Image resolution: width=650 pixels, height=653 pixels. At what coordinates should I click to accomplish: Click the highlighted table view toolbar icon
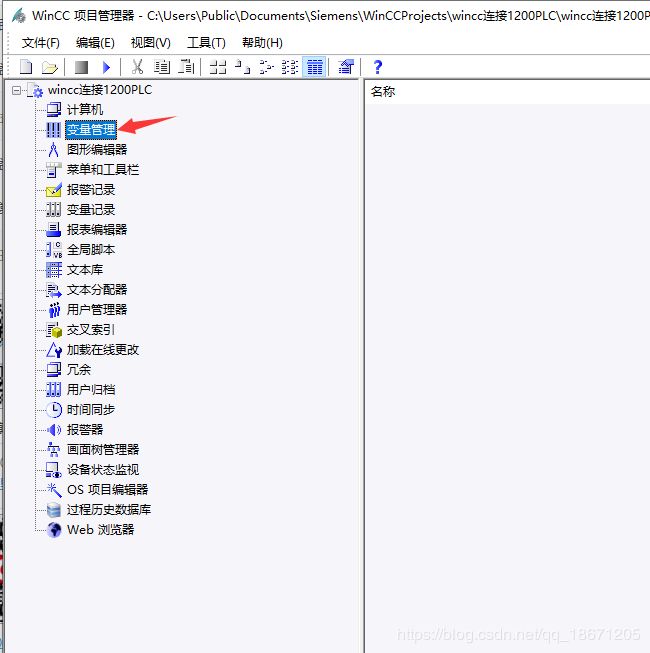click(314, 67)
